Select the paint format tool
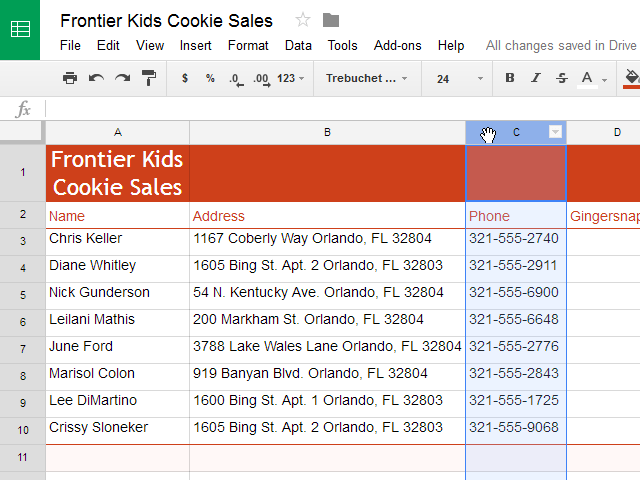Image resolution: width=640 pixels, height=480 pixels. pyautogui.click(x=149, y=78)
